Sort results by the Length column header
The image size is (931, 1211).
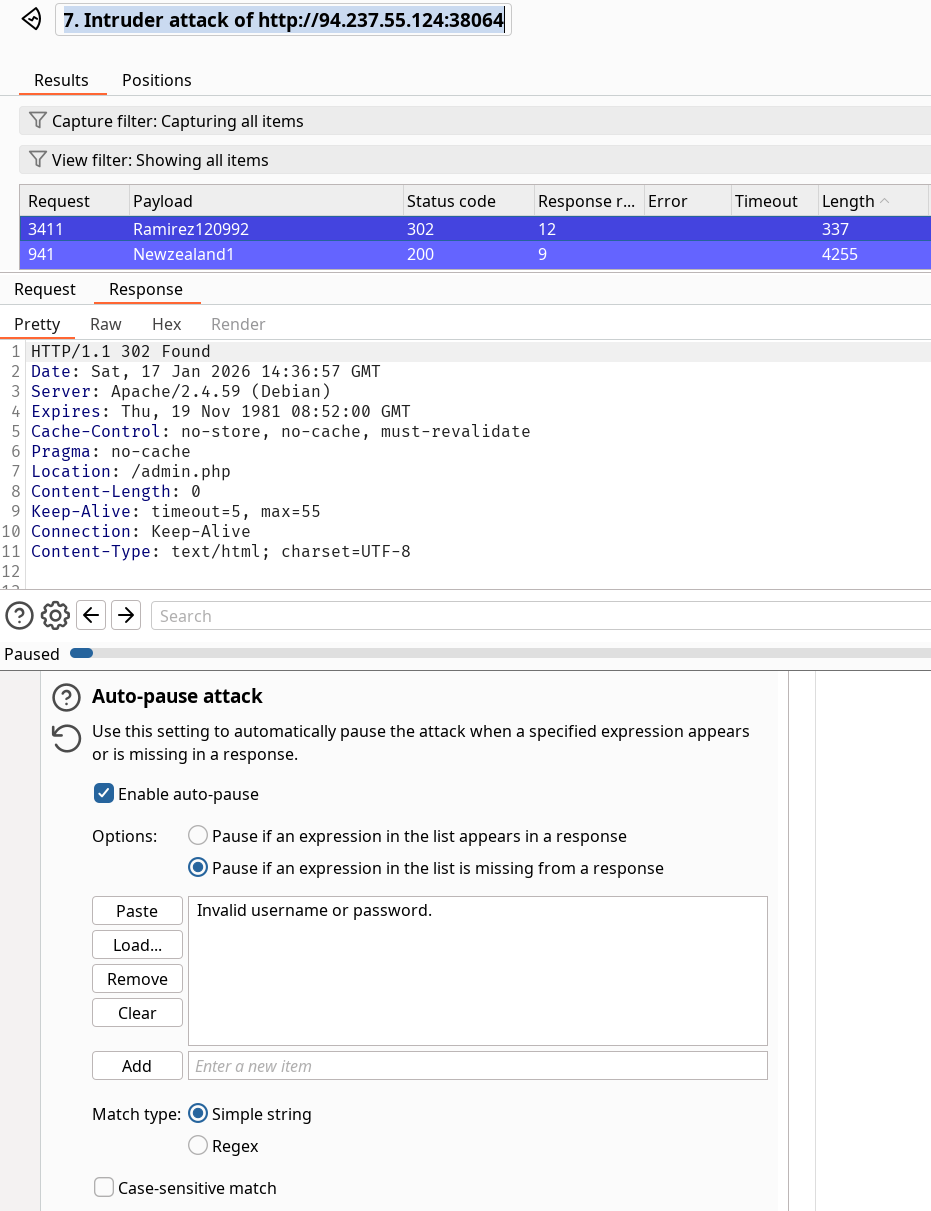point(848,201)
